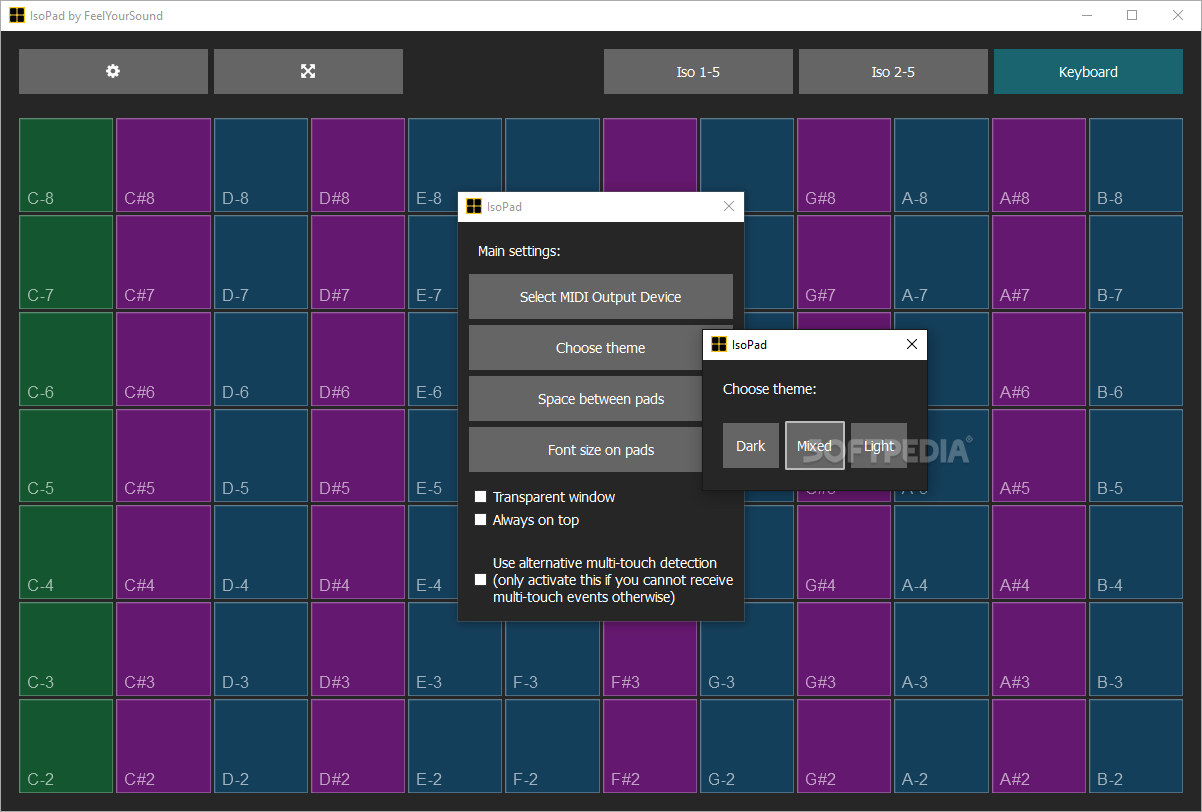Close the Choose theme dialog
The width and height of the screenshot is (1202, 812).
[911, 344]
